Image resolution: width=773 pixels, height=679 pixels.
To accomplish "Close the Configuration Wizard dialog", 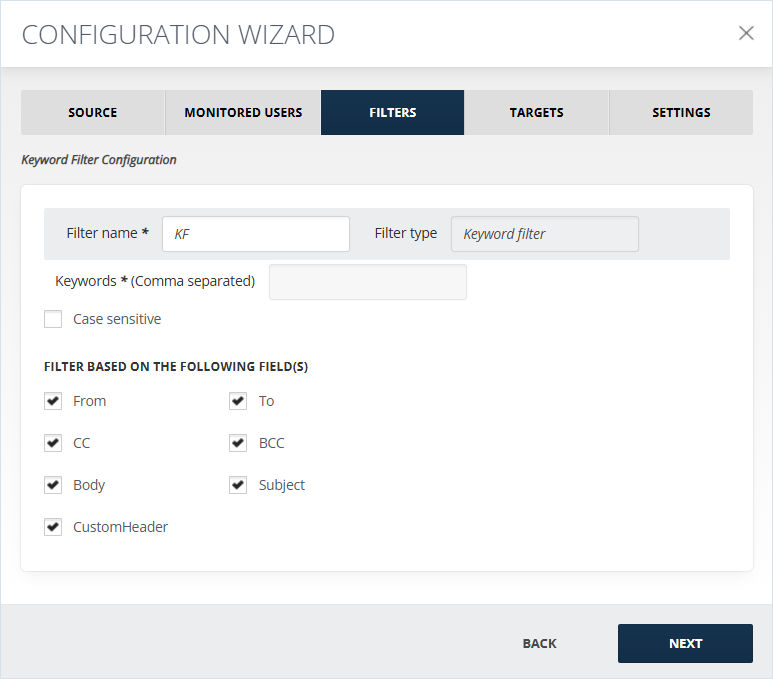I will click(x=746, y=34).
